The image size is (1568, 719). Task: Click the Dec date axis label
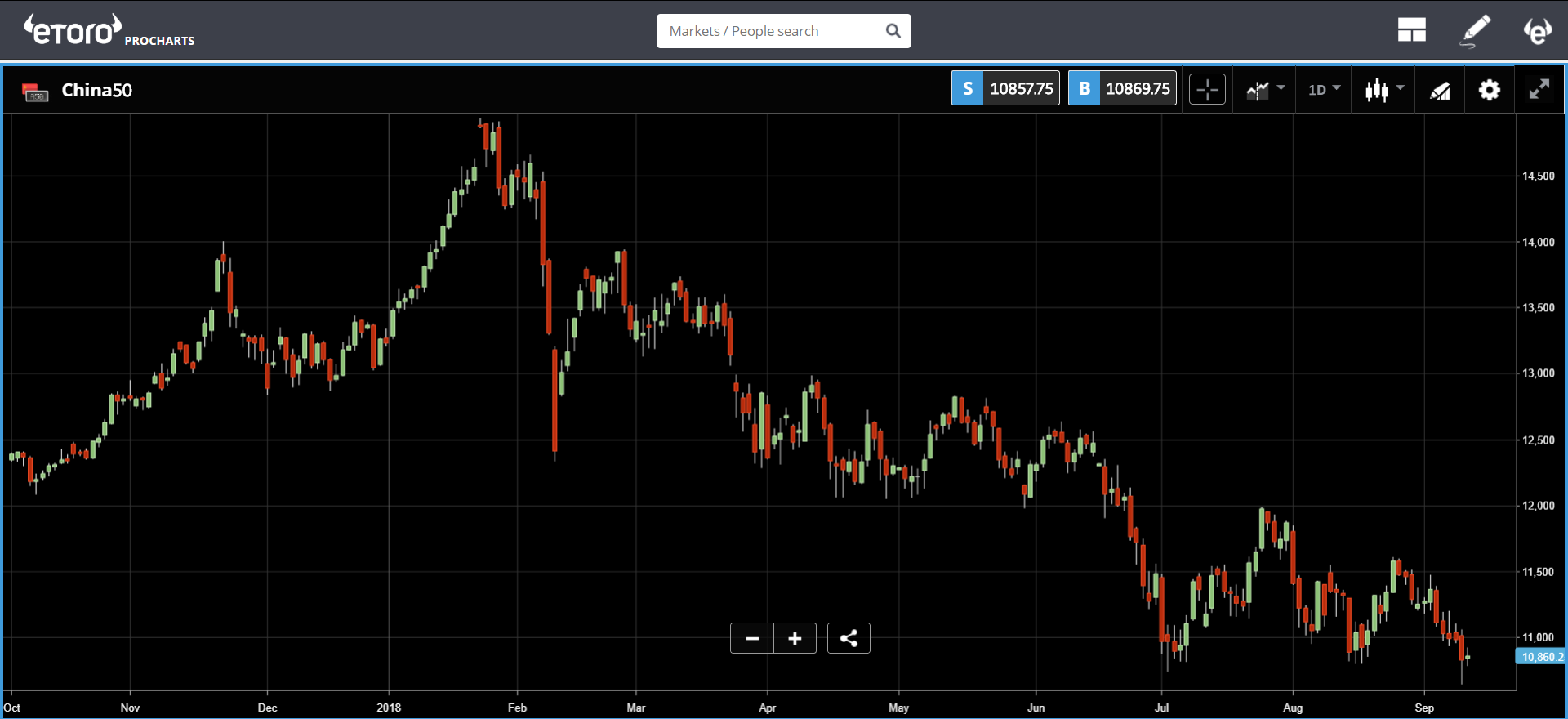tap(267, 708)
